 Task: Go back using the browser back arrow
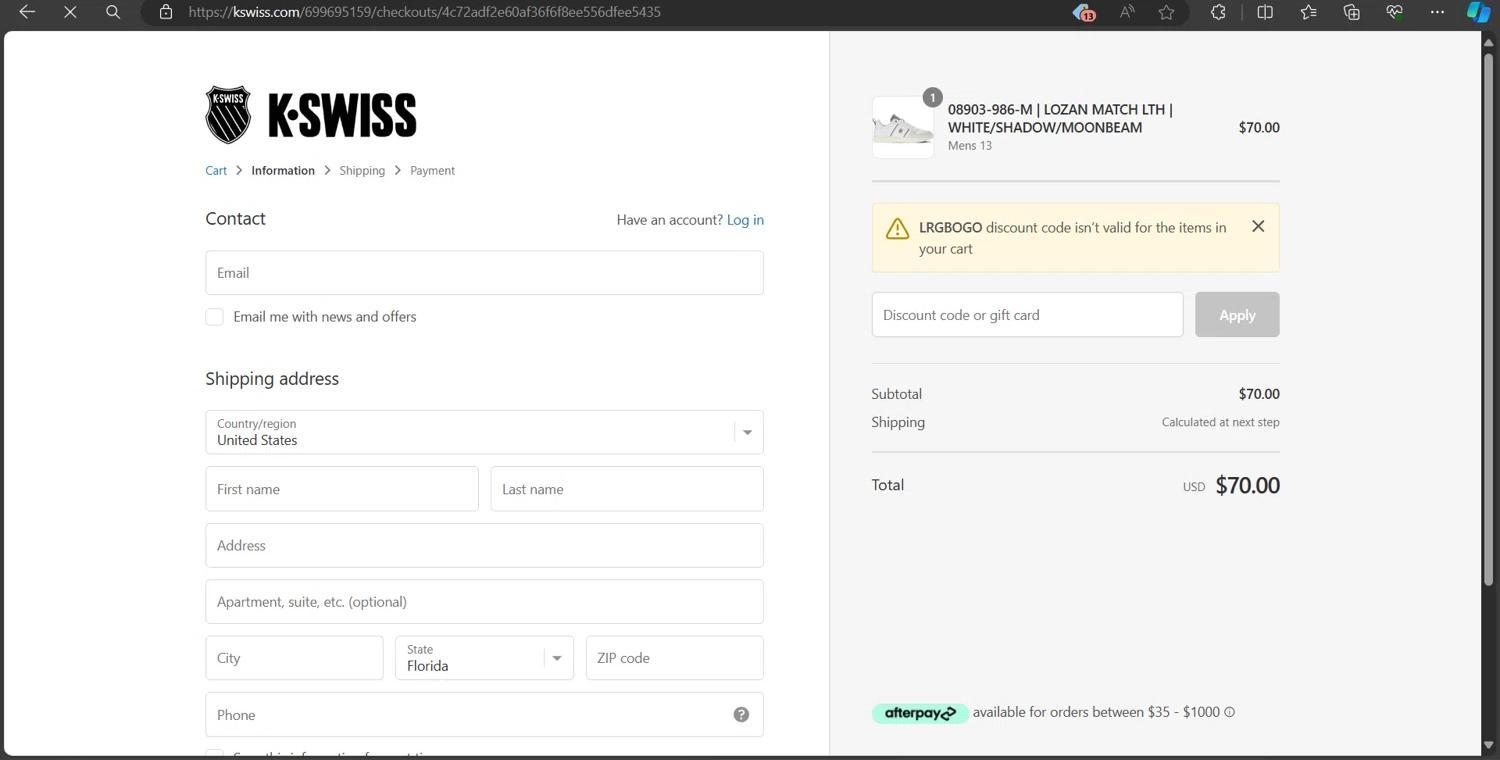pyautogui.click(x=27, y=12)
